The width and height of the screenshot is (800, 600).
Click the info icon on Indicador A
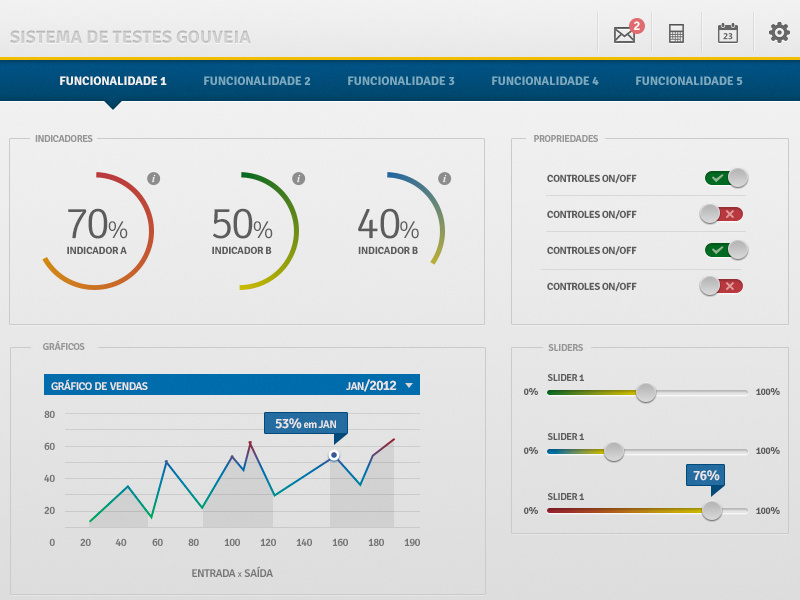(155, 177)
